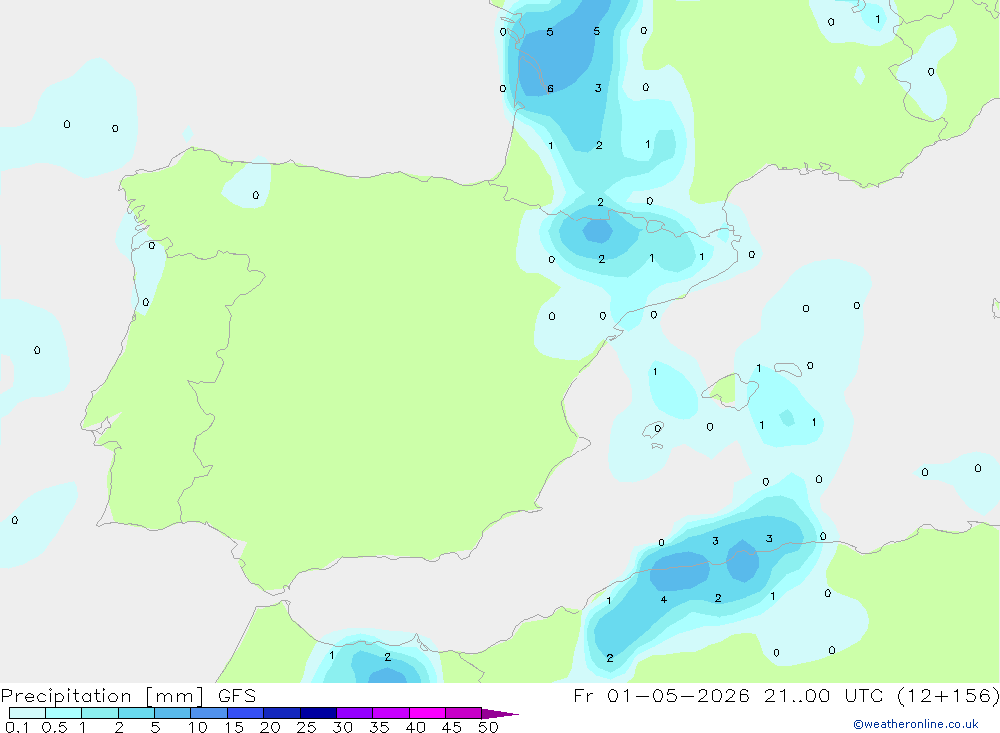Viewport: 1000px width, 733px height.
Task: Pick the 20–25 mm legend color swatch
Action: tap(282, 713)
